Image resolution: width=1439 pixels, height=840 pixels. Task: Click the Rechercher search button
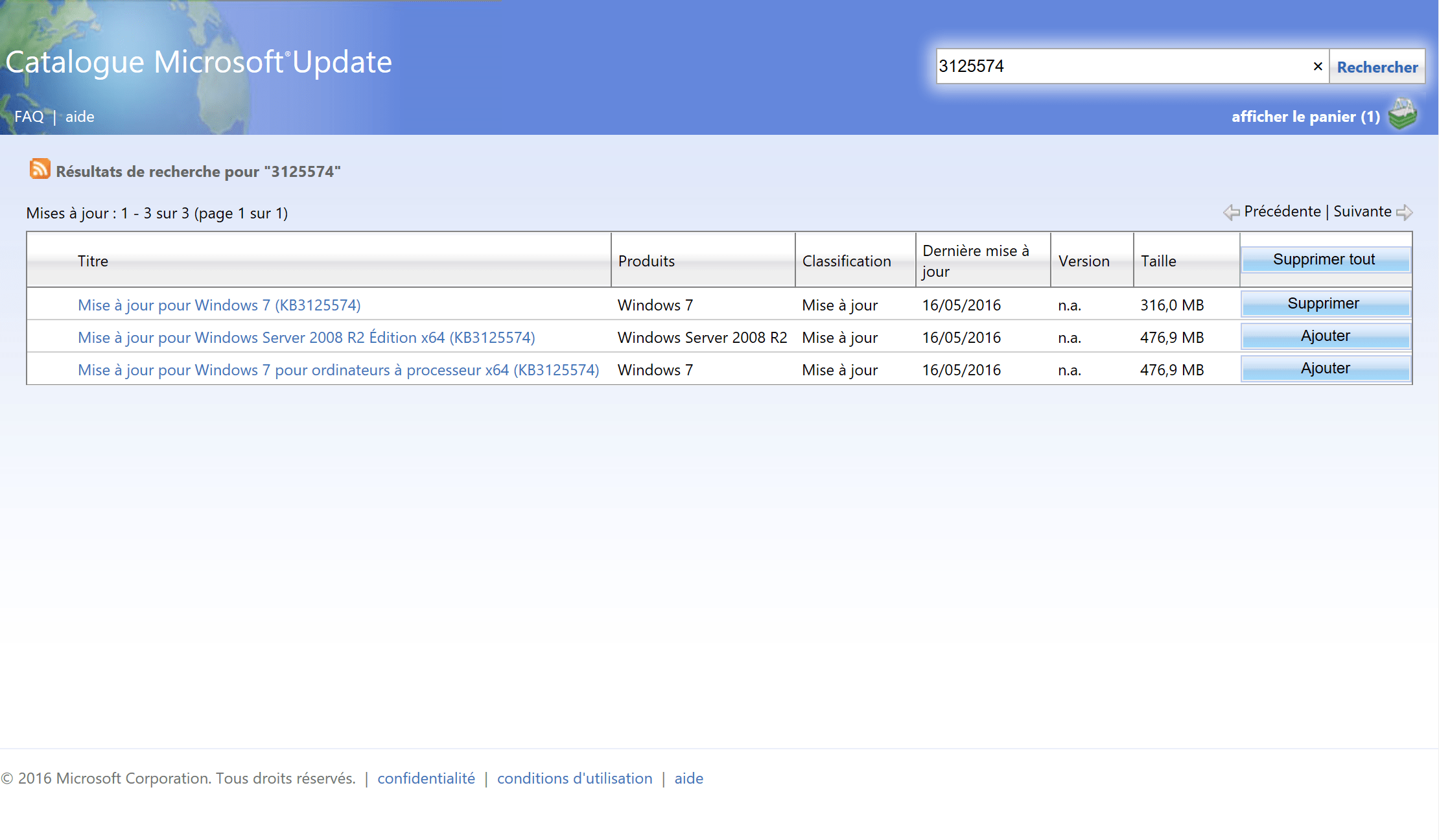coord(1377,67)
